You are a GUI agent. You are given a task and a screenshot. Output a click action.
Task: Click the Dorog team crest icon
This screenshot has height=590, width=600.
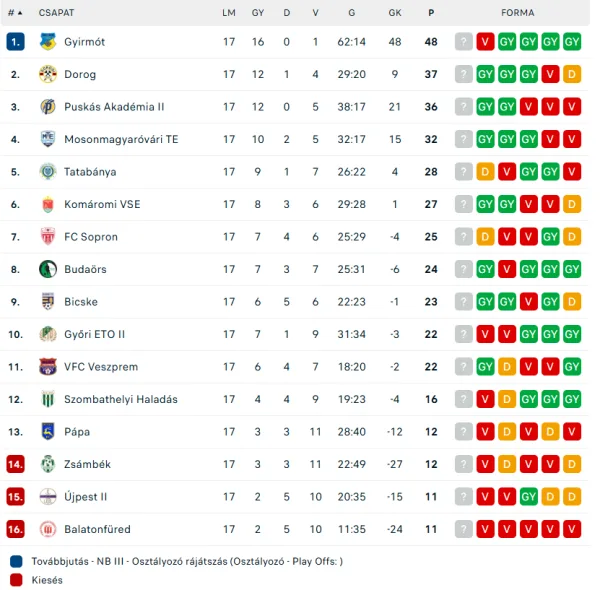(x=48, y=74)
